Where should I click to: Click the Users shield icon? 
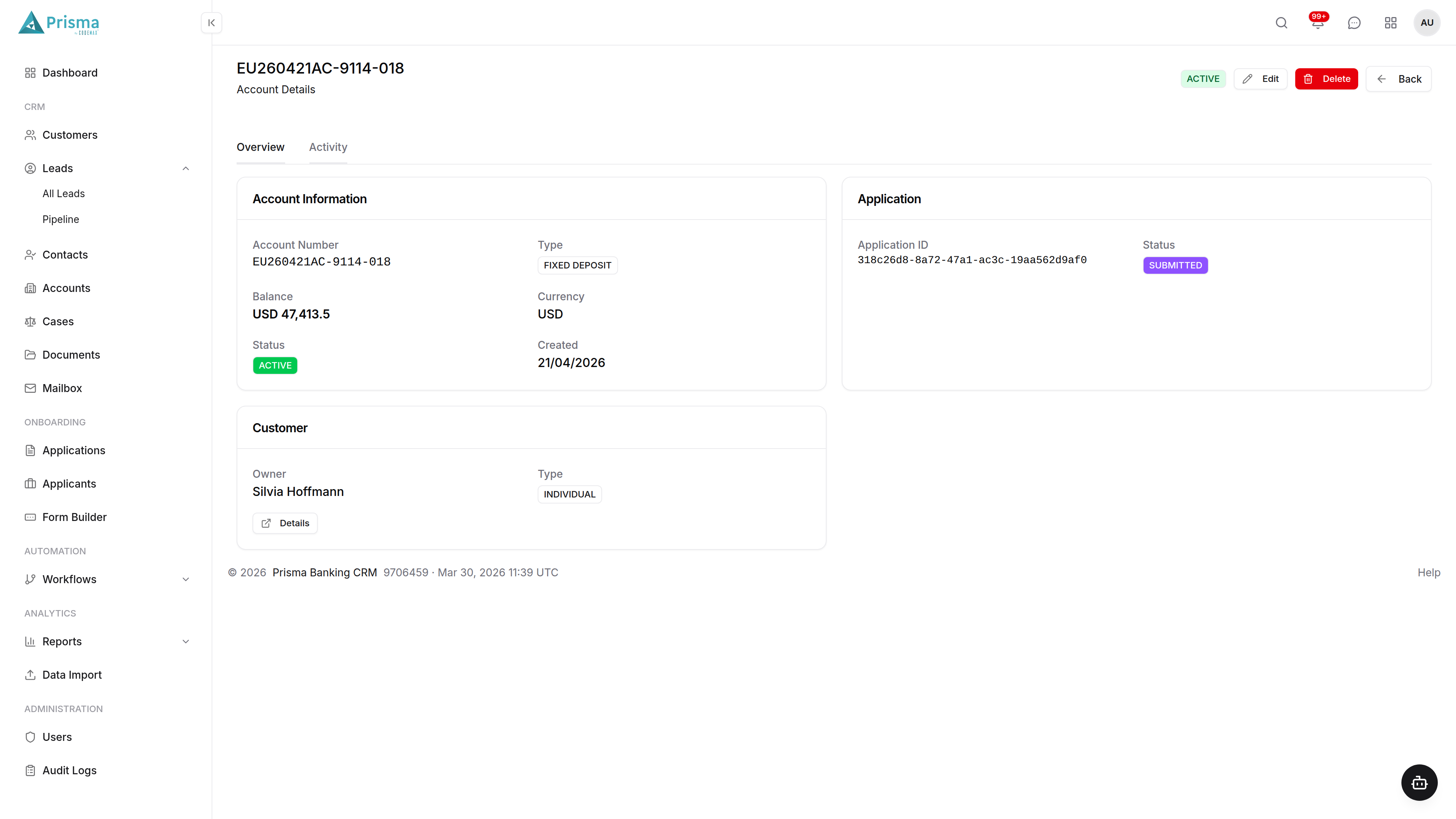pos(30,737)
